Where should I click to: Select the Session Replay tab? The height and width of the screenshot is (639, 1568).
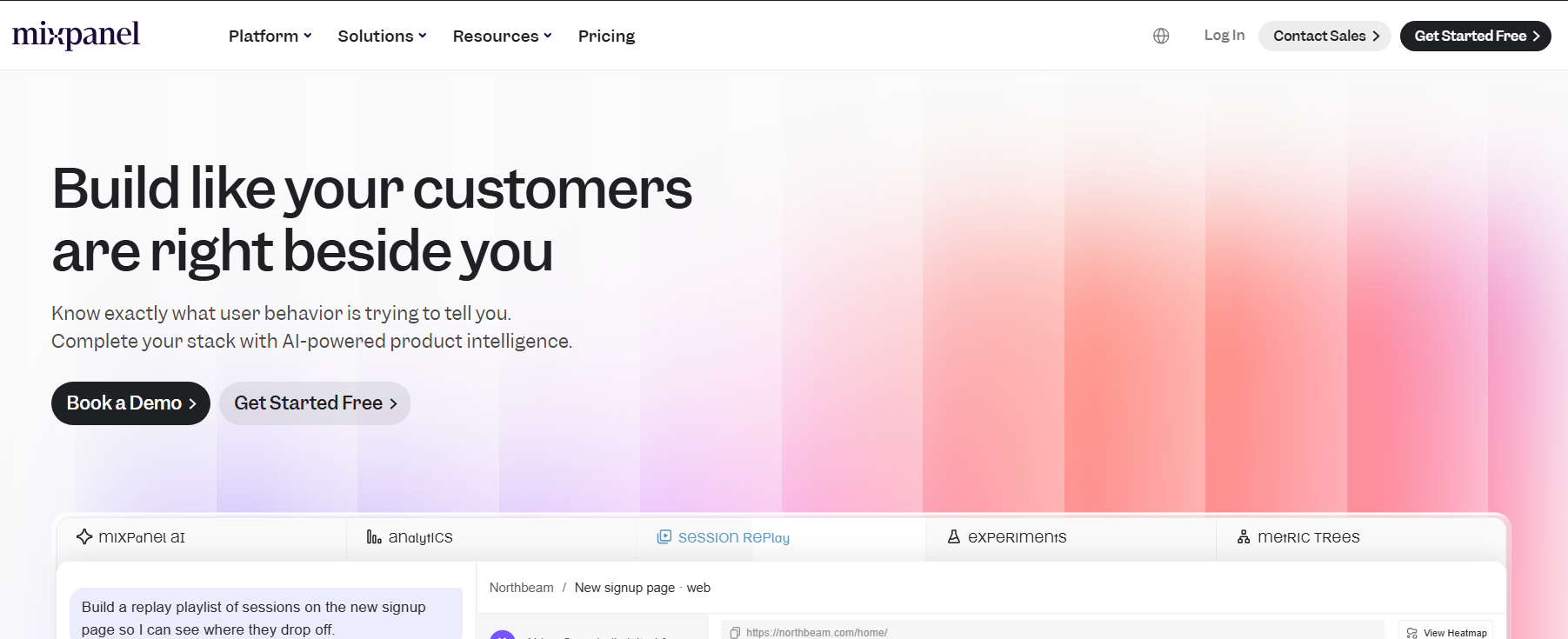(781, 537)
